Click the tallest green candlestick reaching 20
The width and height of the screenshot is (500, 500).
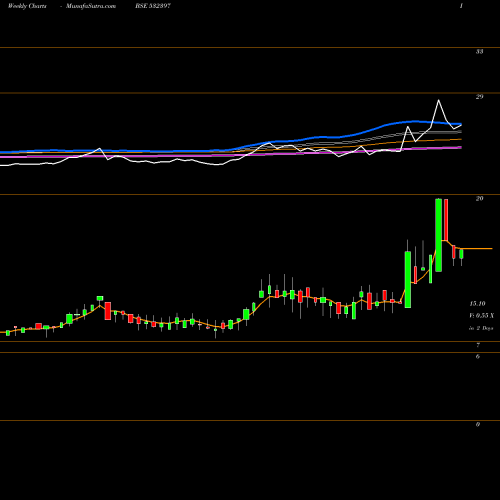pos(439,235)
